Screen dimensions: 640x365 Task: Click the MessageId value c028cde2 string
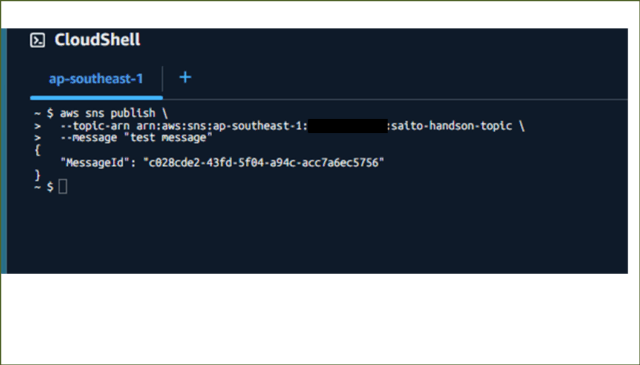264,163
